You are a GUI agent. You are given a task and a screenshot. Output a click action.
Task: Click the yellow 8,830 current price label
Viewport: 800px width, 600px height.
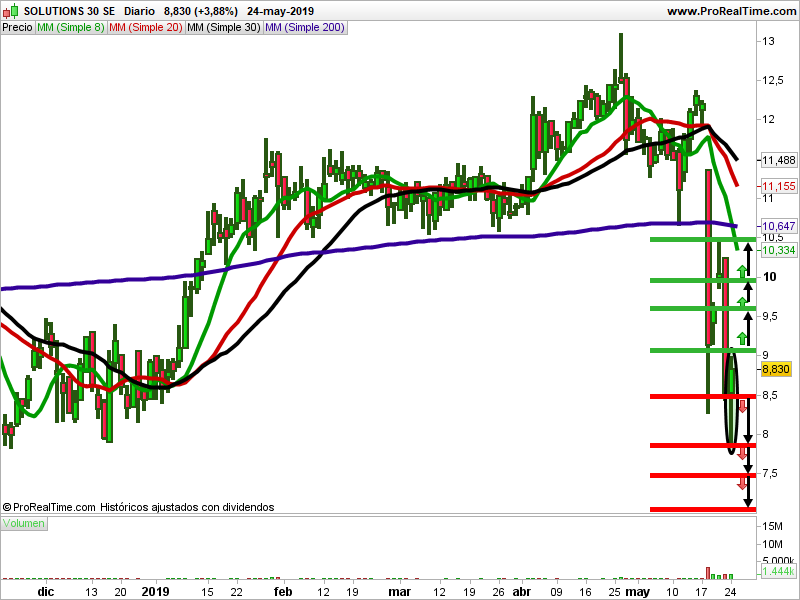tap(777, 369)
